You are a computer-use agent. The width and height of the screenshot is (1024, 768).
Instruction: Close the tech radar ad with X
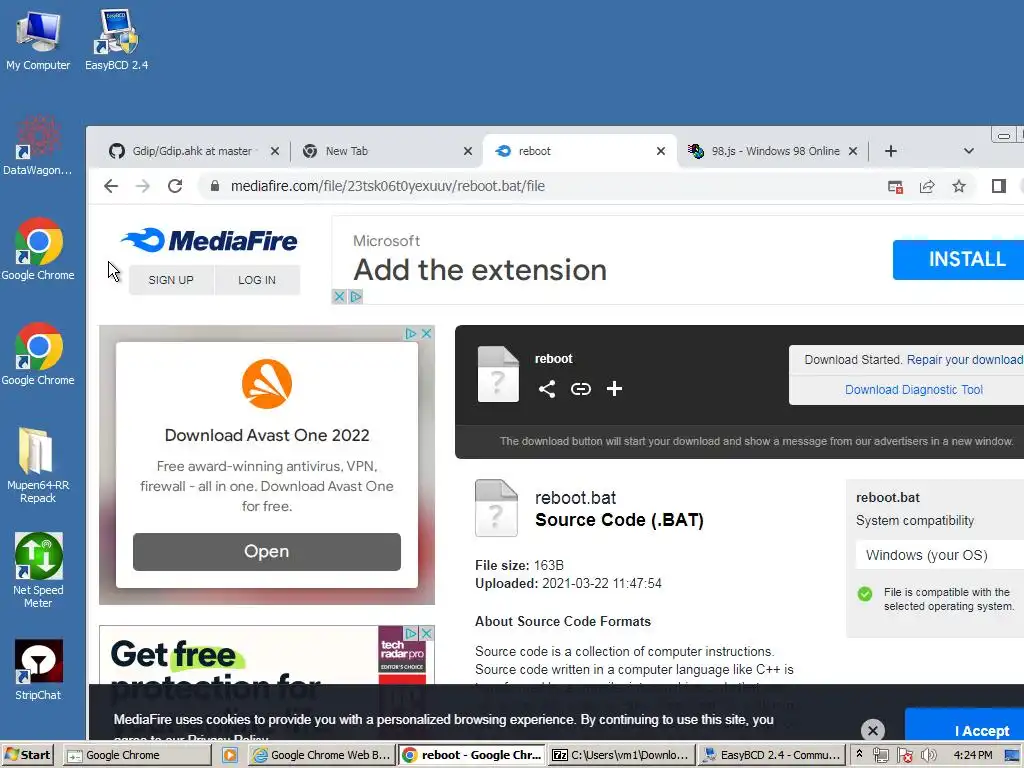pyautogui.click(x=426, y=633)
